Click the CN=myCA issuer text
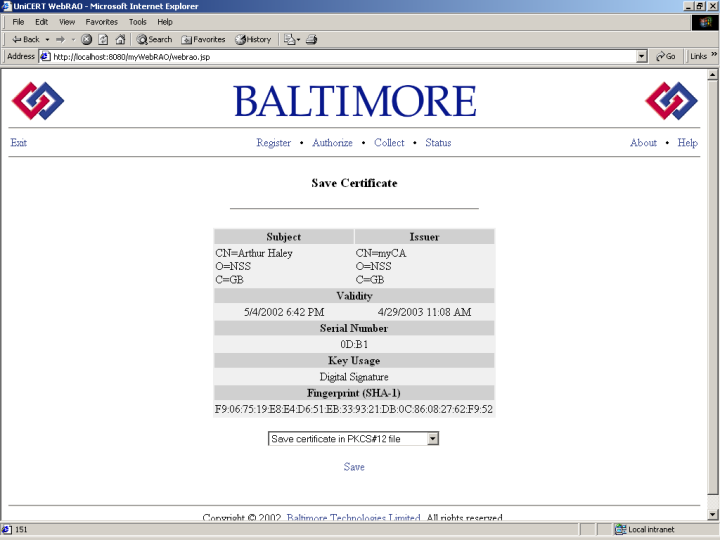 pos(381,253)
